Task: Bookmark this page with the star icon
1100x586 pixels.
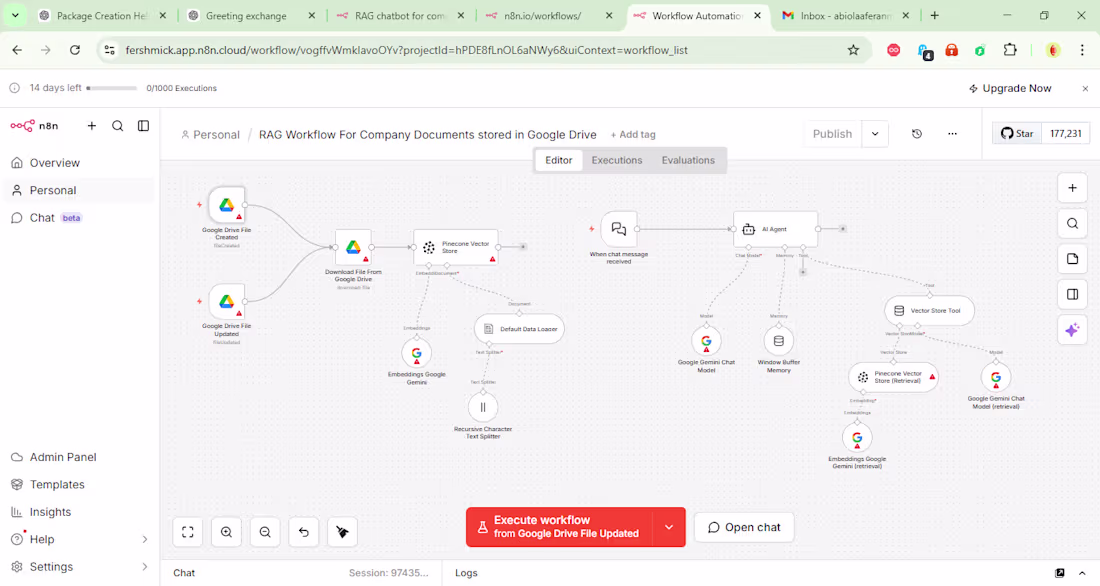Action: pyautogui.click(x=853, y=50)
